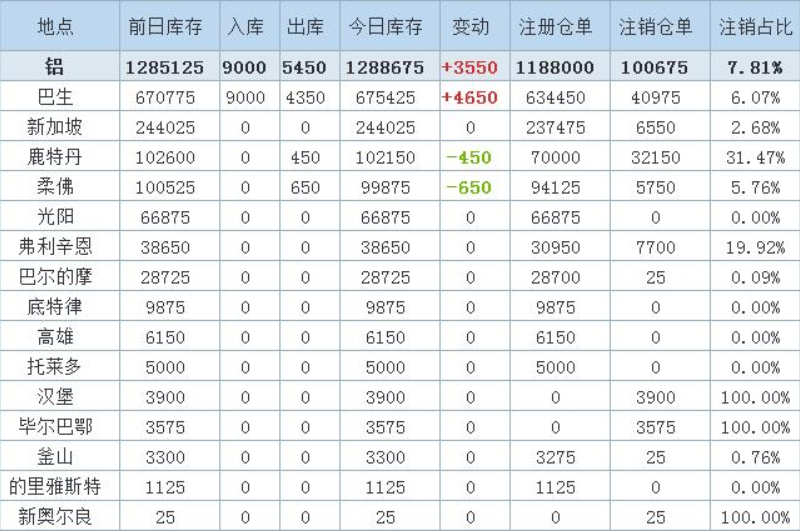
Task: Click the 注册仓单 column header
Action: [556, 27]
